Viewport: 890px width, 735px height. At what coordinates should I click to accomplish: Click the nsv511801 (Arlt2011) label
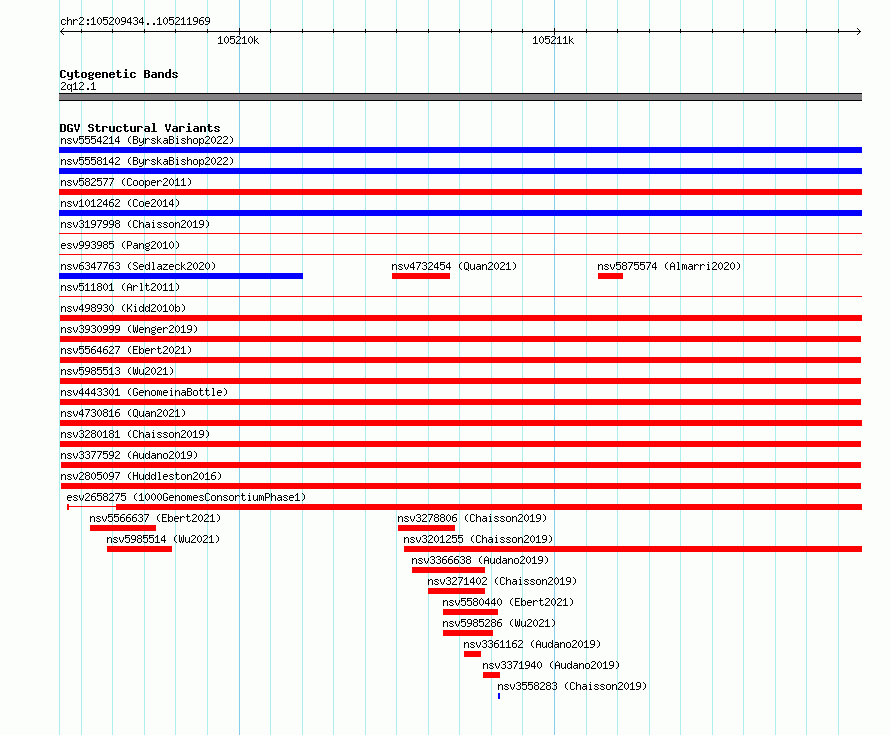click(x=120, y=287)
